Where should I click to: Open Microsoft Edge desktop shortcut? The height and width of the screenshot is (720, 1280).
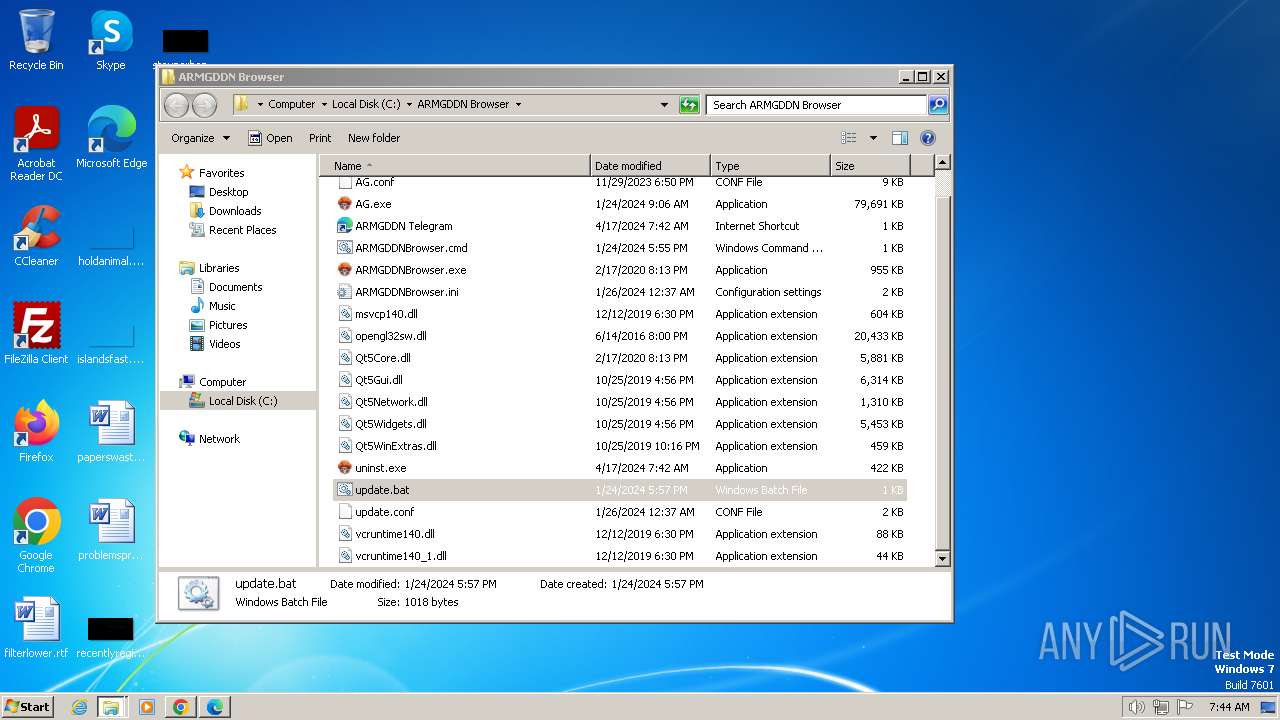click(x=111, y=138)
